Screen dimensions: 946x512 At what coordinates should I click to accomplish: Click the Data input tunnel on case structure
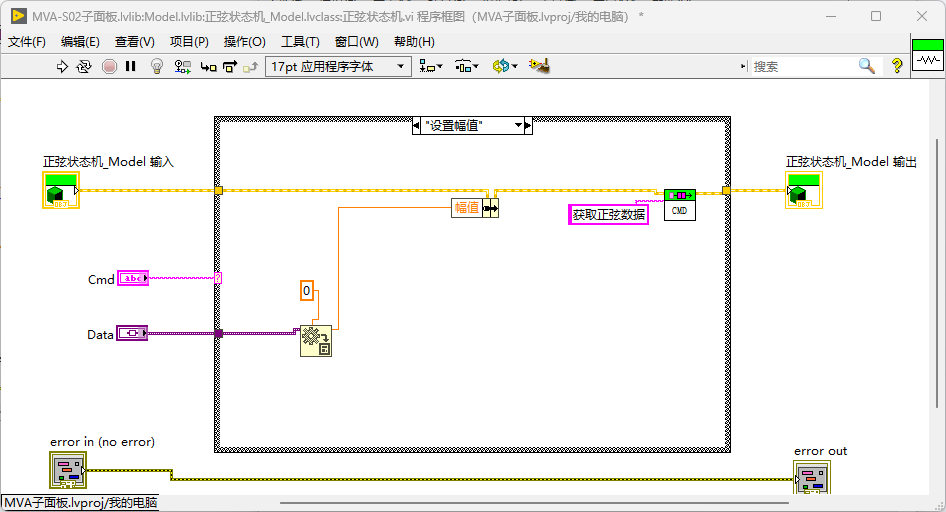[x=218, y=333]
